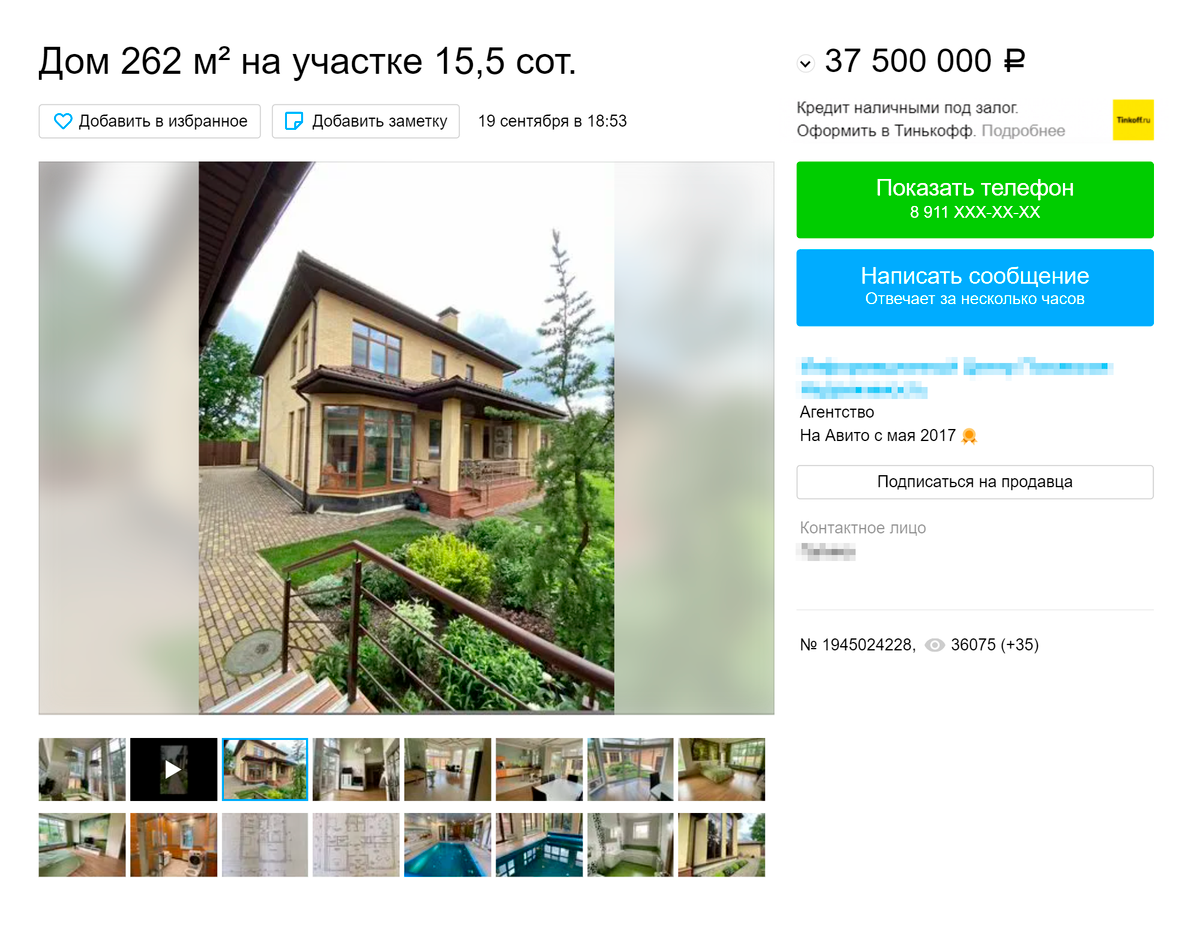Click the eye views counter icon
This screenshot has height=930, width=1200.
(x=935, y=646)
